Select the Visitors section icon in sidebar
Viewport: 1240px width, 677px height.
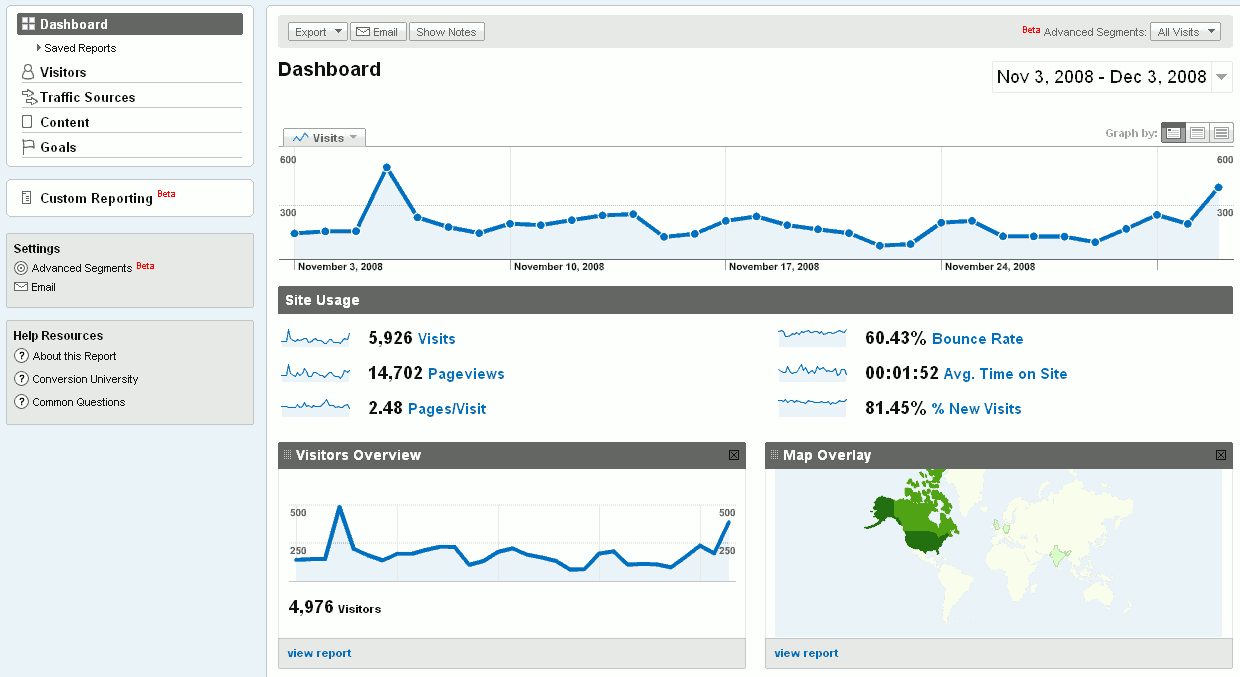27,71
